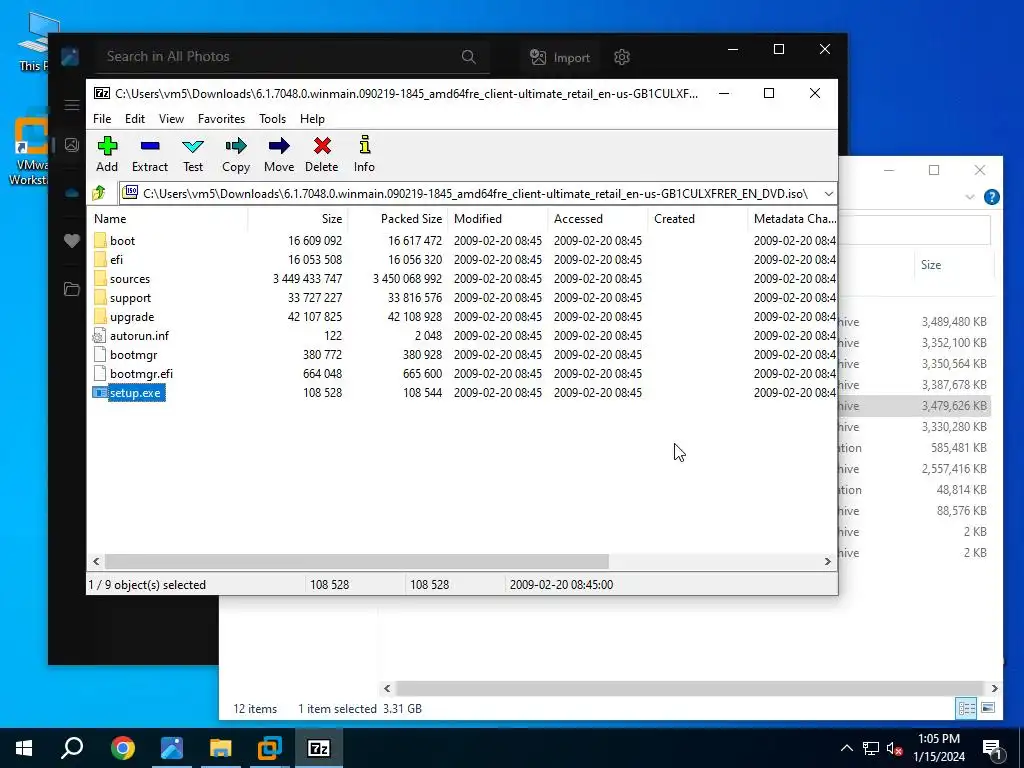Select the sources folder icon
The image size is (1024, 768).
100,278
